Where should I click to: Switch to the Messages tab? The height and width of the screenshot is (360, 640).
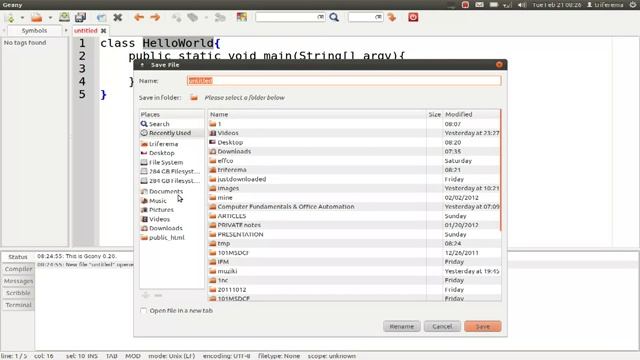click(18, 281)
